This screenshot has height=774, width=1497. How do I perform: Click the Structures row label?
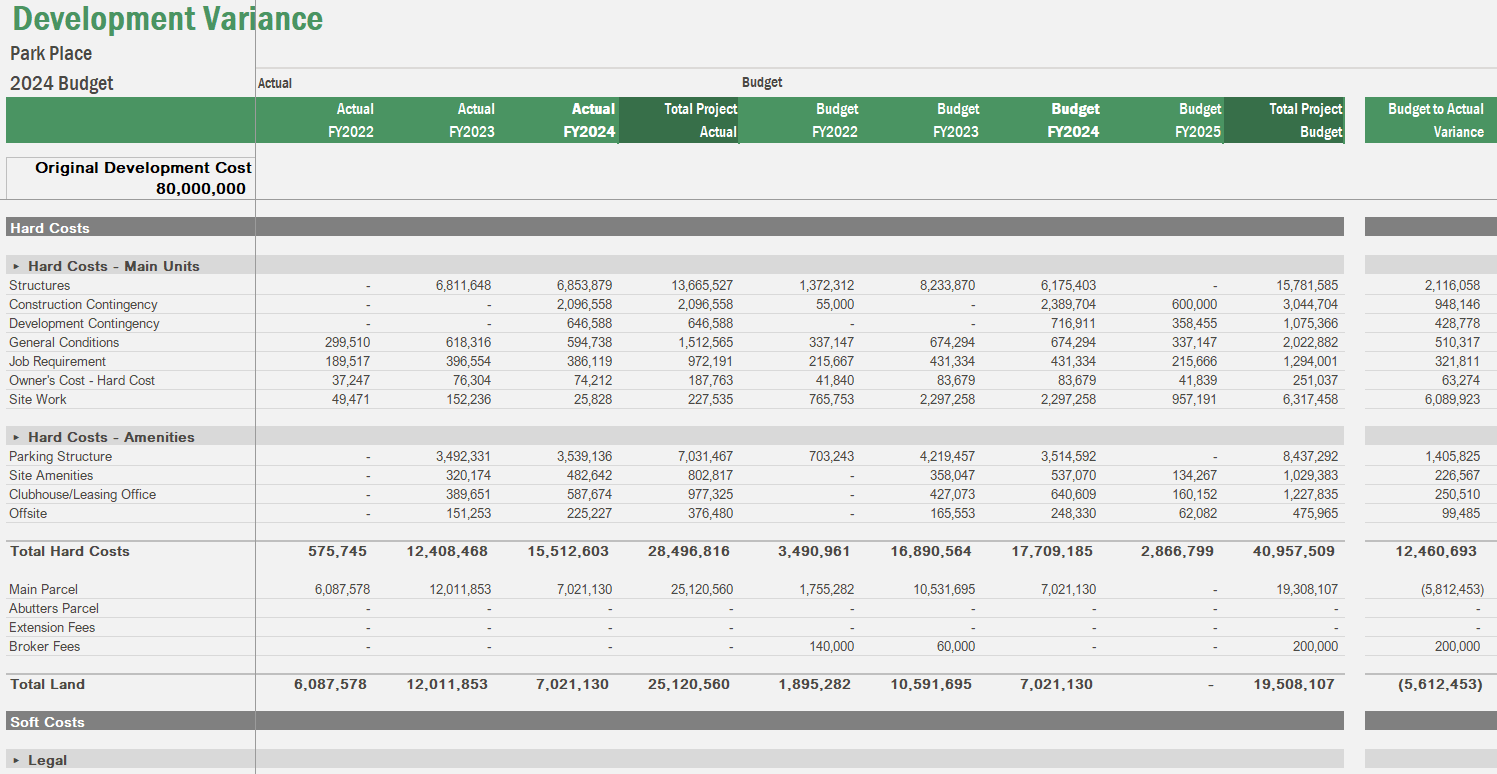point(38,285)
